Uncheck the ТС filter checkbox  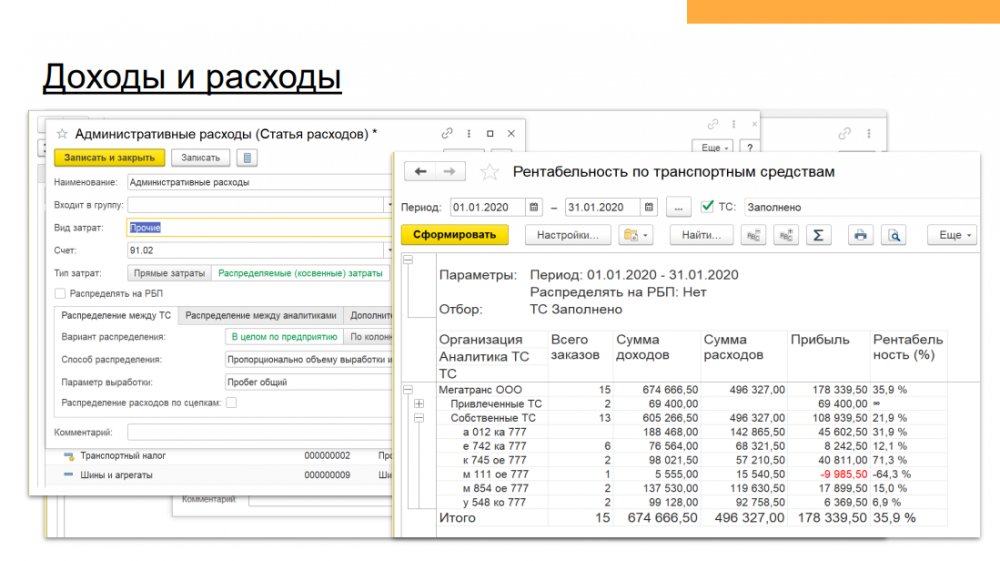tap(708, 207)
